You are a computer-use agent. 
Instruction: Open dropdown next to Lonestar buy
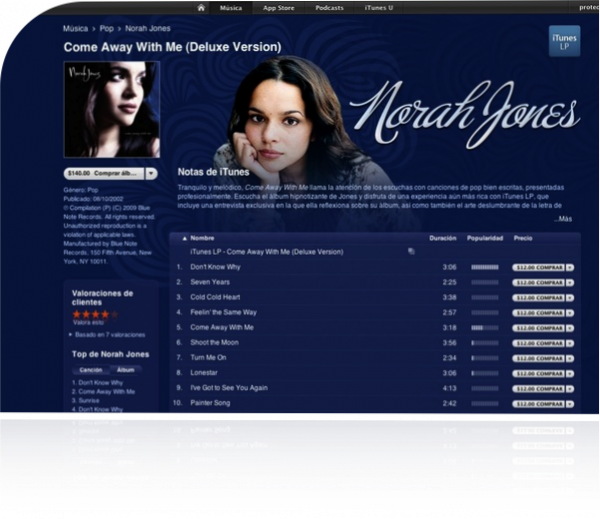(570, 374)
